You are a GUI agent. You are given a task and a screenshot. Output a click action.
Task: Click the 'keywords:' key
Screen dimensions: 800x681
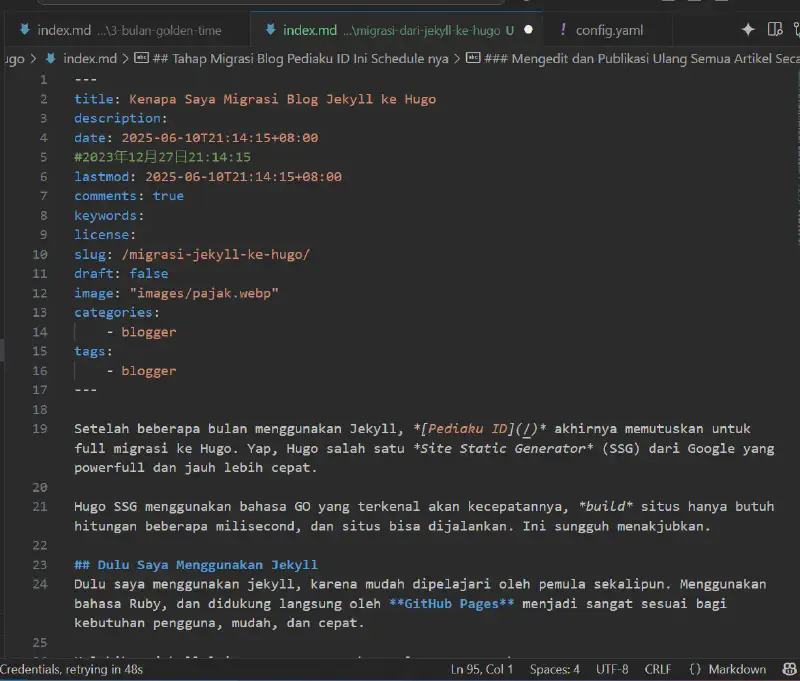(109, 216)
